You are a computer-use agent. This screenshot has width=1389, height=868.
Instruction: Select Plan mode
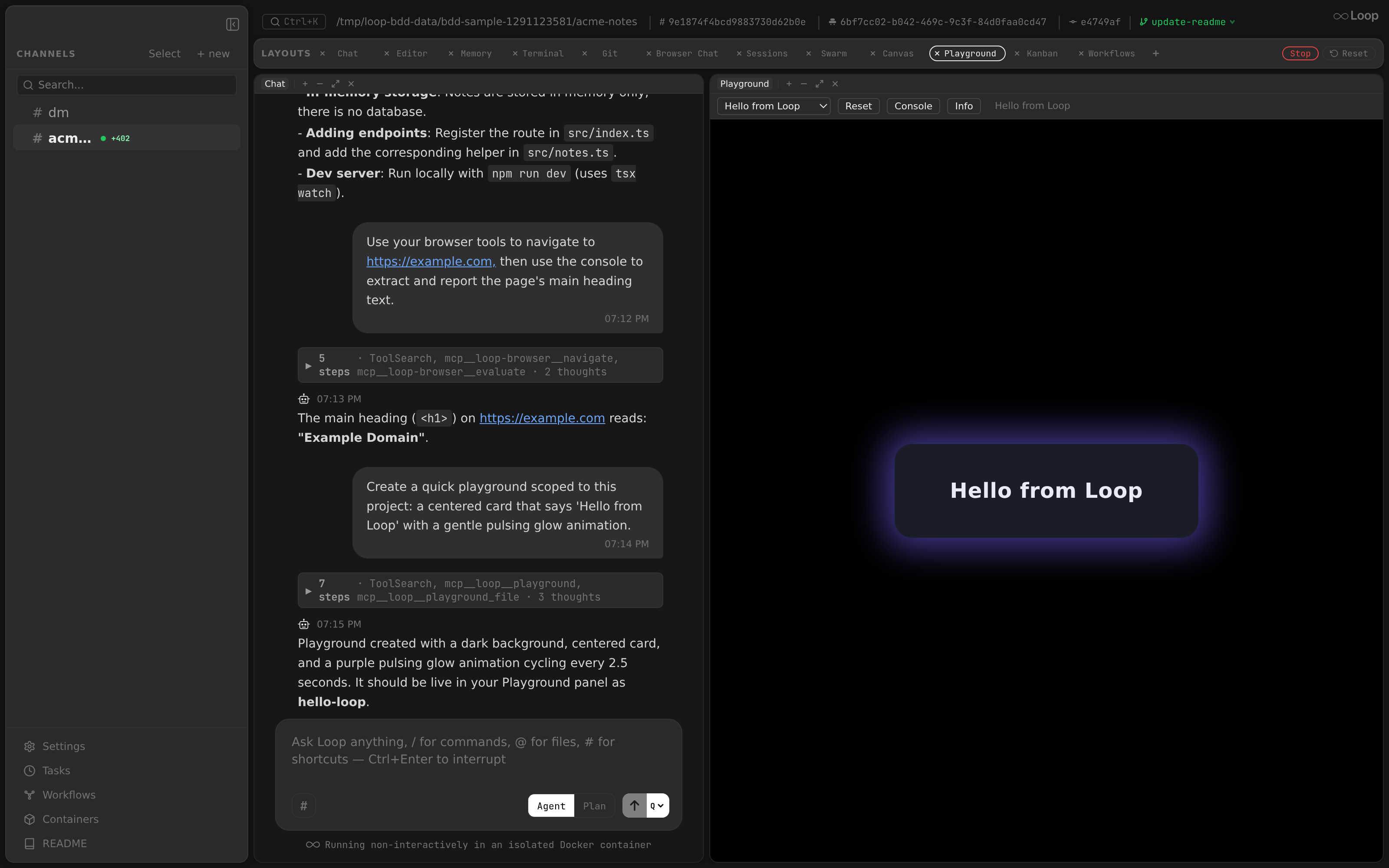(594, 806)
